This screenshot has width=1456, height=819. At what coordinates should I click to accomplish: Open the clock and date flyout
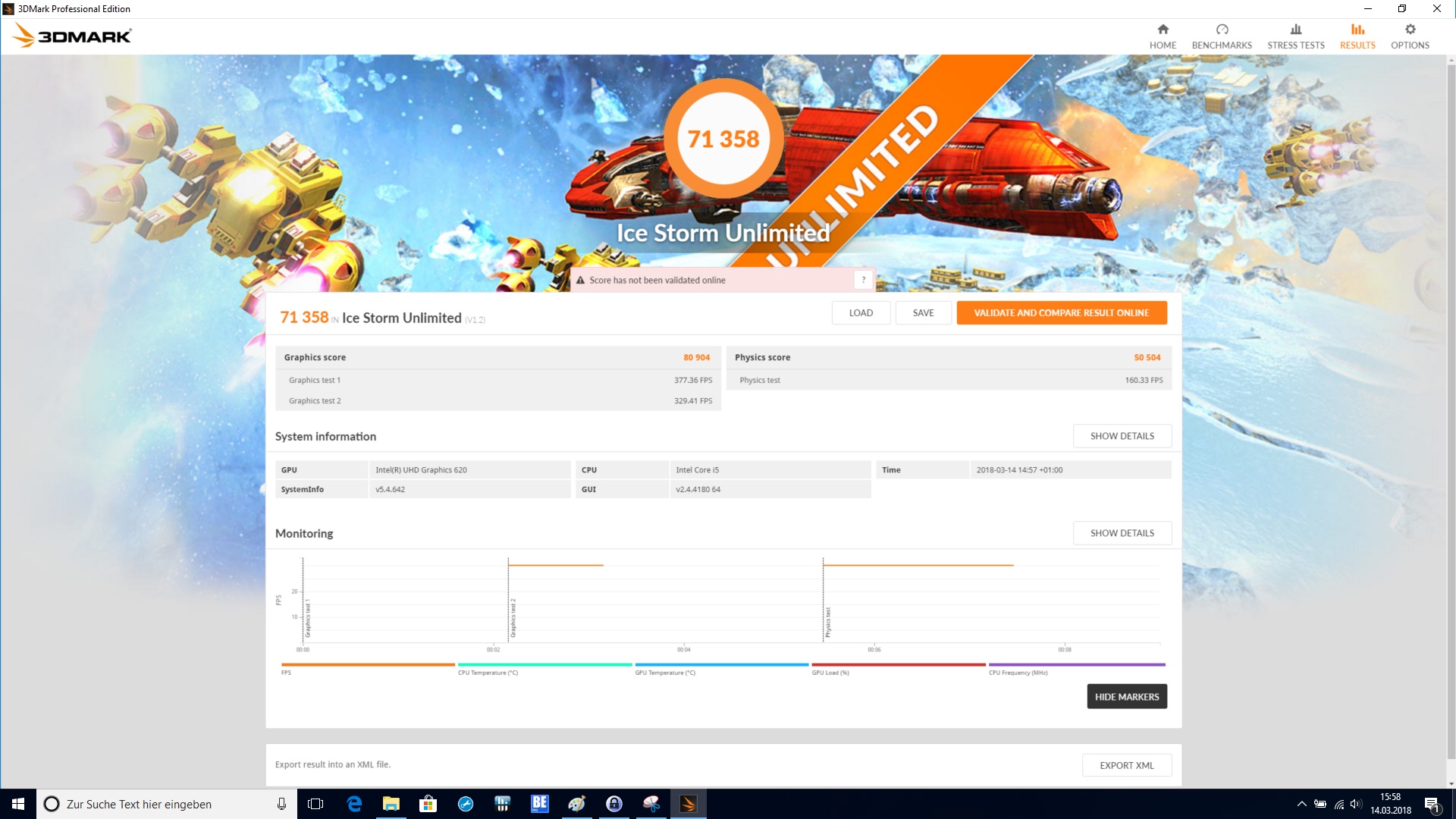[1391, 804]
